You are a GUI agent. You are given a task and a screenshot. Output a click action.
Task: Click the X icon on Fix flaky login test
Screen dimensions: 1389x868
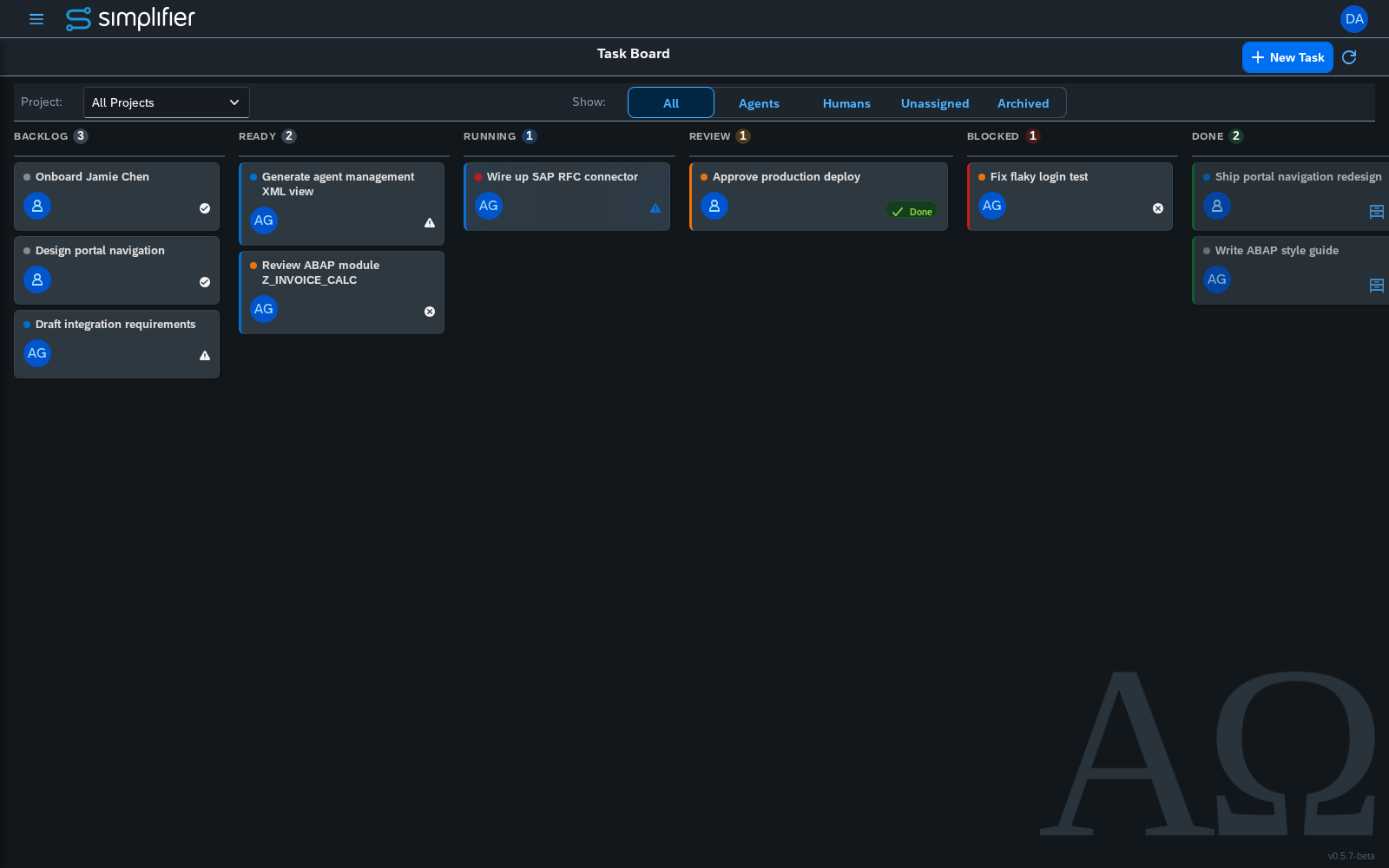(x=1158, y=208)
